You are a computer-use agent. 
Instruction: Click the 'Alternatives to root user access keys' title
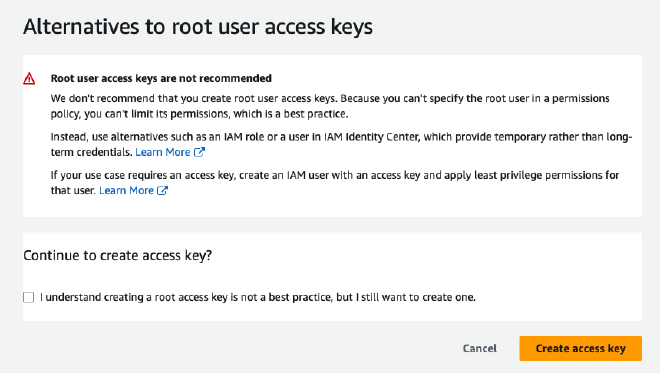click(x=198, y=27)
